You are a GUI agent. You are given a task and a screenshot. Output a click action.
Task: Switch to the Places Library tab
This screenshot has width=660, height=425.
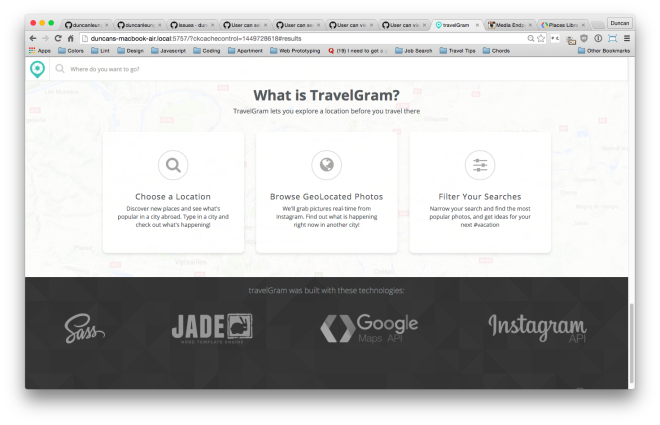[561, 25]
